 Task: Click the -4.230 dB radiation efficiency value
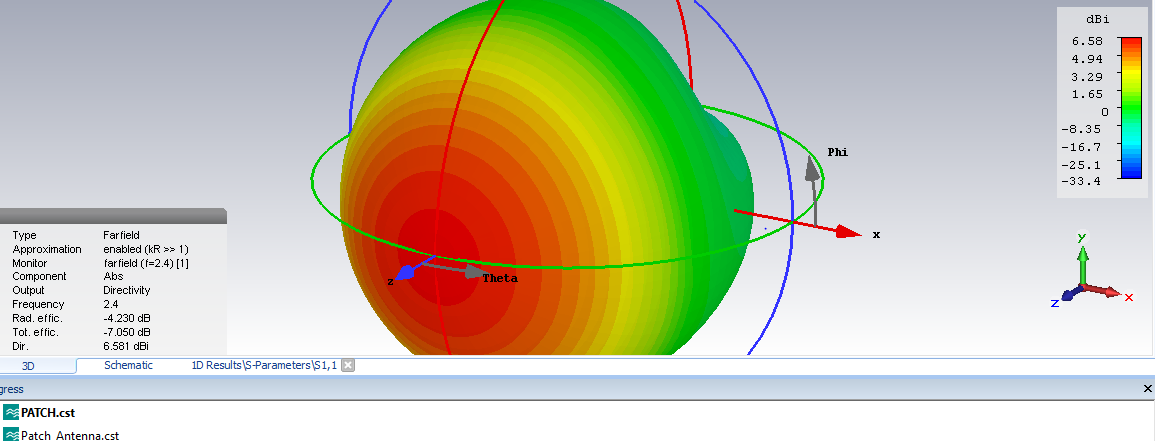pyautogui.click(x=127, y=318)
